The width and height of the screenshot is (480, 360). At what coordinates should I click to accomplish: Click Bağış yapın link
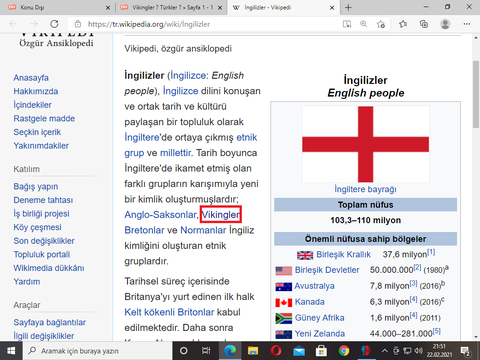point(36,187)
